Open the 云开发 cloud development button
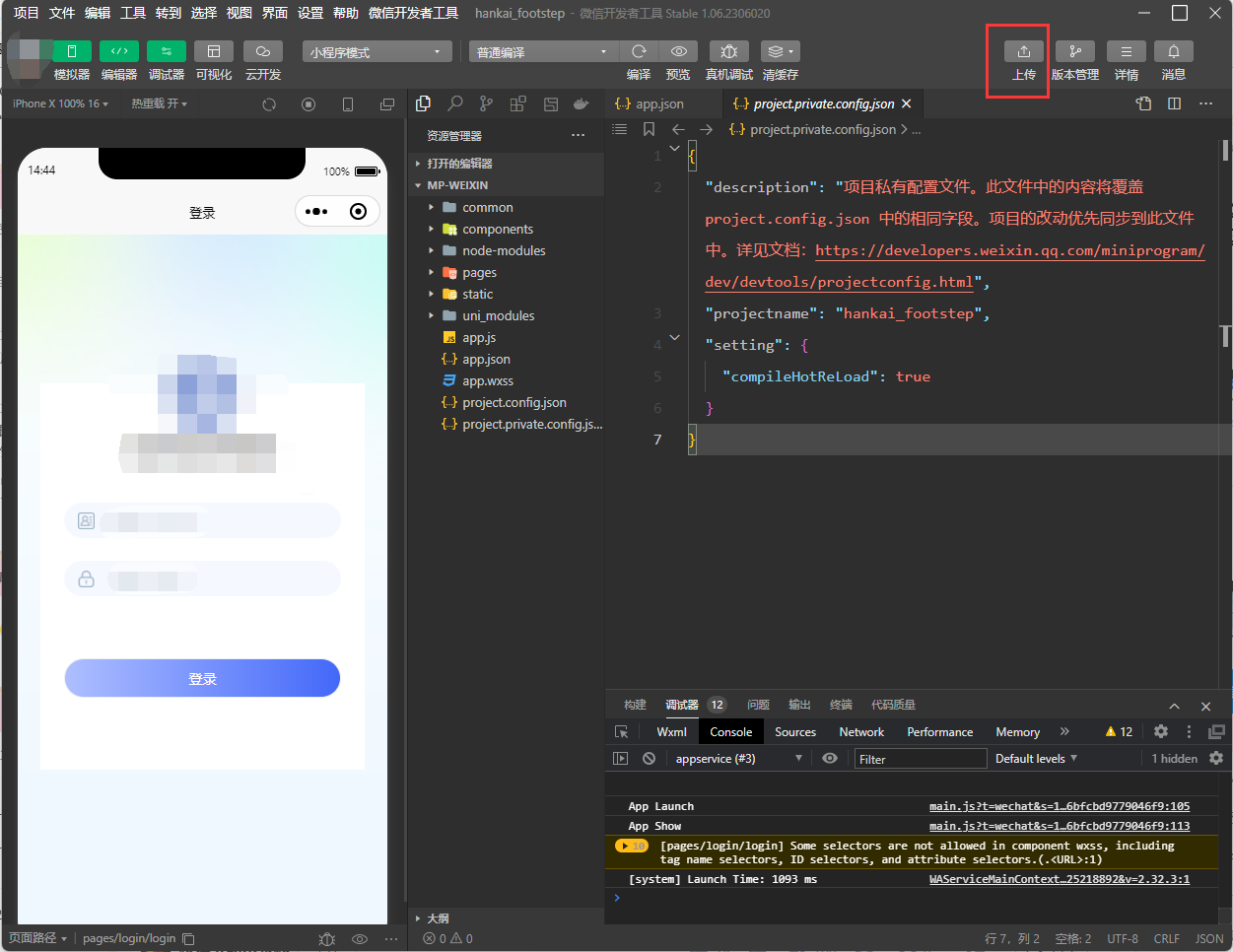The width and height of the screenshot is (1233, 952). pyautogui.click(x=263, y=51)
